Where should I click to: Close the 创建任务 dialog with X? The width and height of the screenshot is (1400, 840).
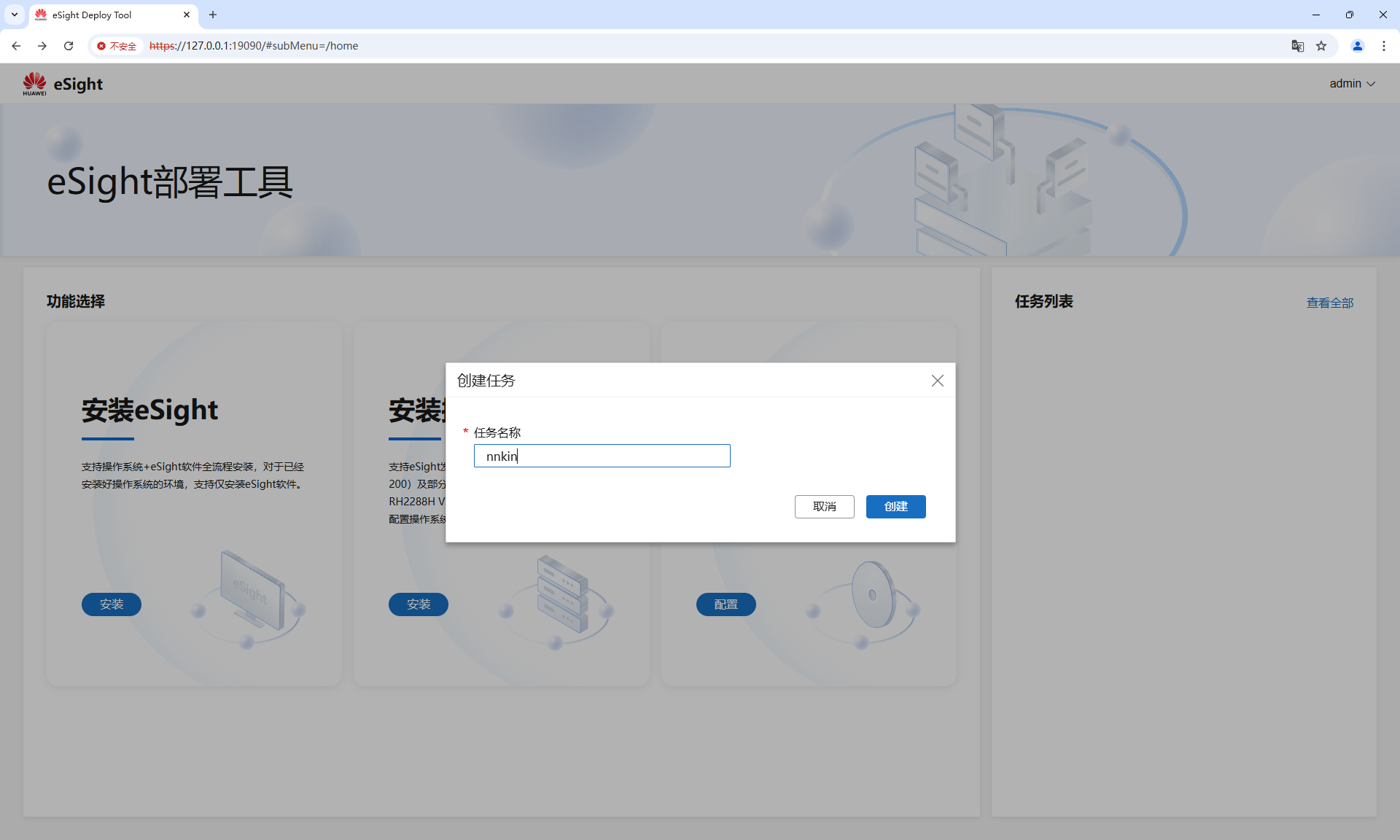coord(937,381)
